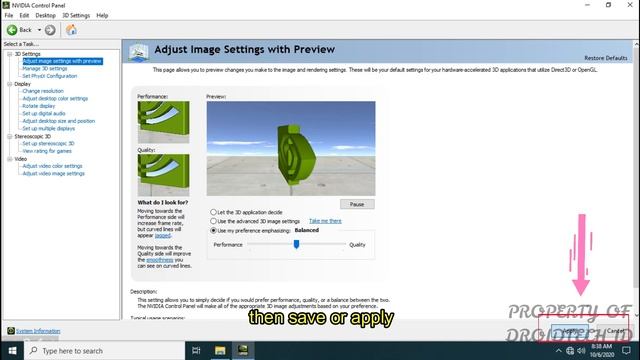
Task: Open Adjust video color settings
Action: click(x=52, y=166)
